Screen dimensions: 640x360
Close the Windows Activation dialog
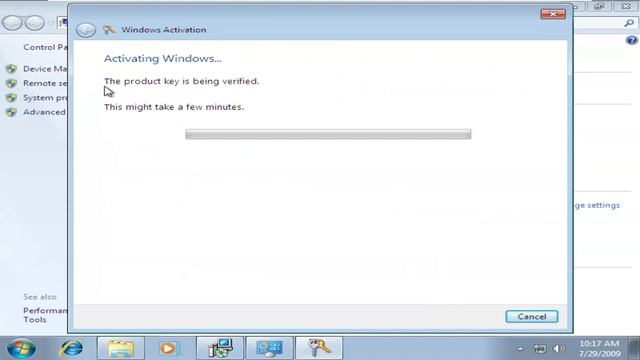(x=553, y=14)
